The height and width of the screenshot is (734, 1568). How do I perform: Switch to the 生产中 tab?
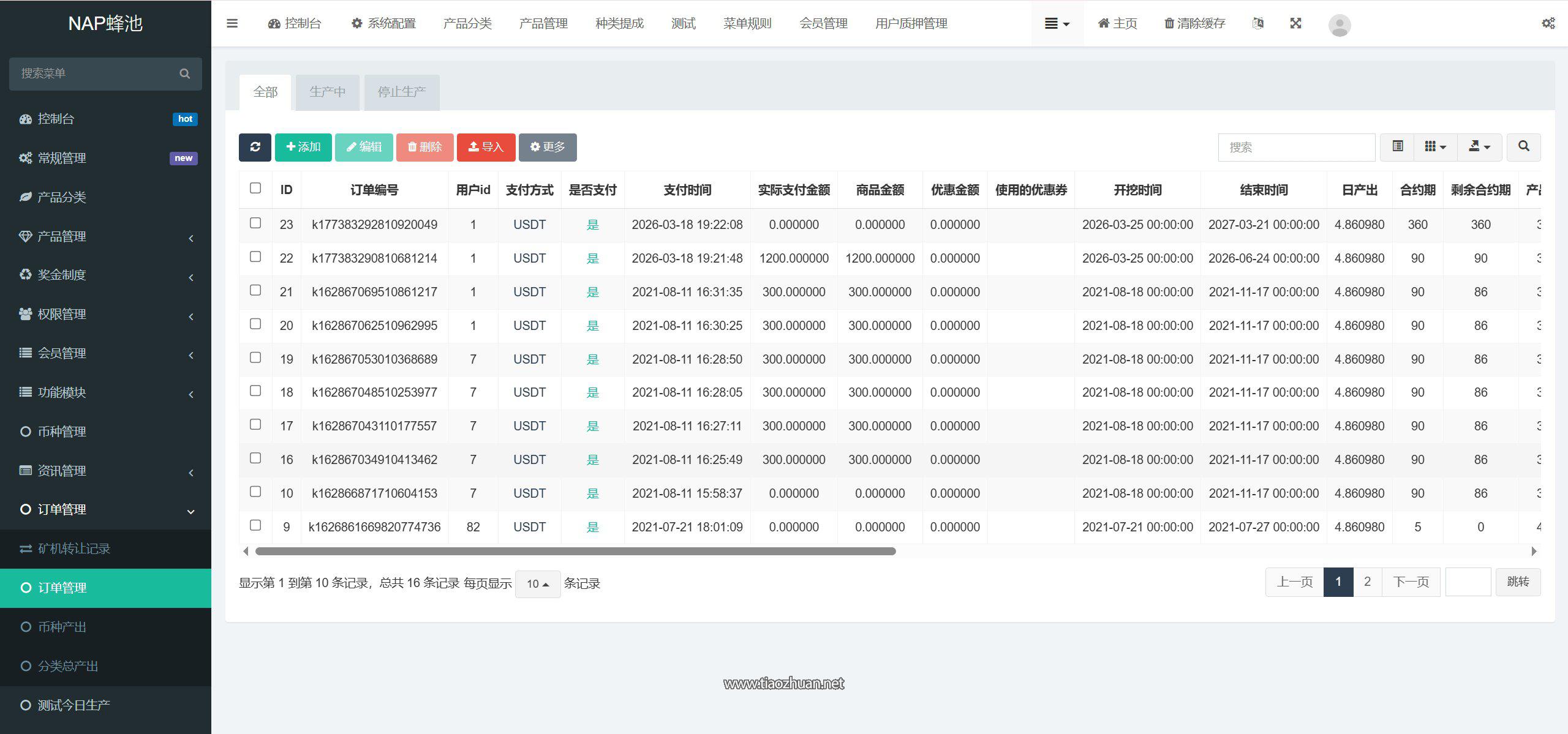click(x=327, y=92)
